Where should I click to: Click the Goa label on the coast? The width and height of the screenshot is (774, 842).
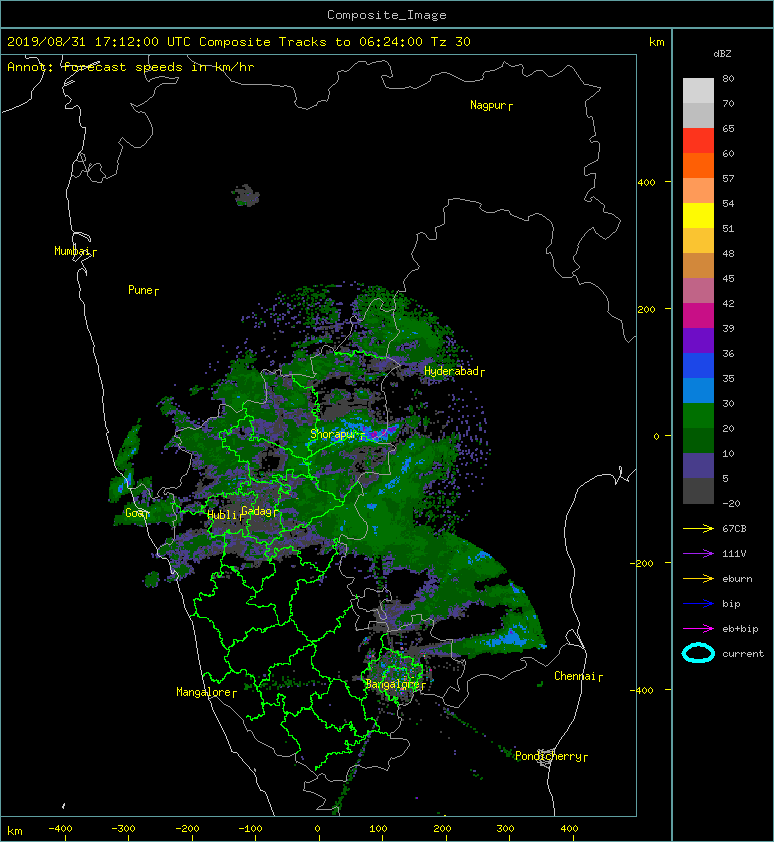[x=134, y=513]
